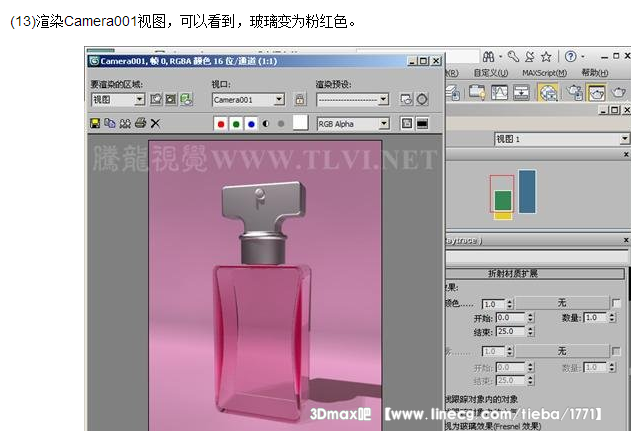The height and width of the screenshot is (431, 631).
Task: Click 开始 start field showing 0.0
Action: pyautogui.click(x=510, y=318)
